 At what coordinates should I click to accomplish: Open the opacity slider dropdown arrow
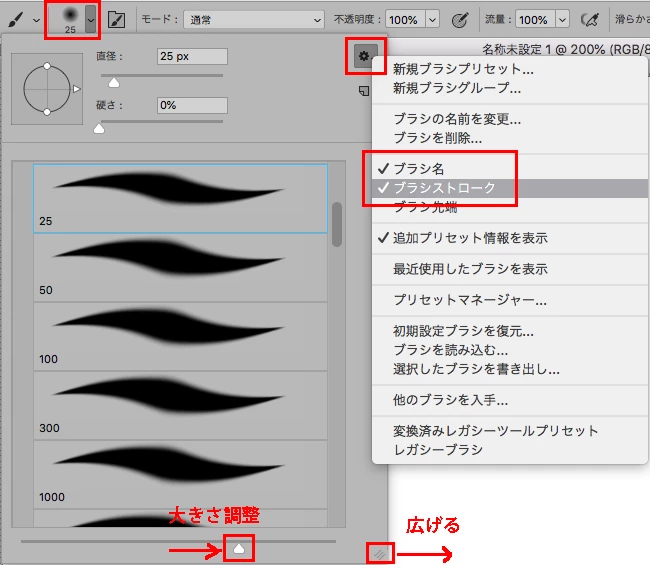coord(432,19)
